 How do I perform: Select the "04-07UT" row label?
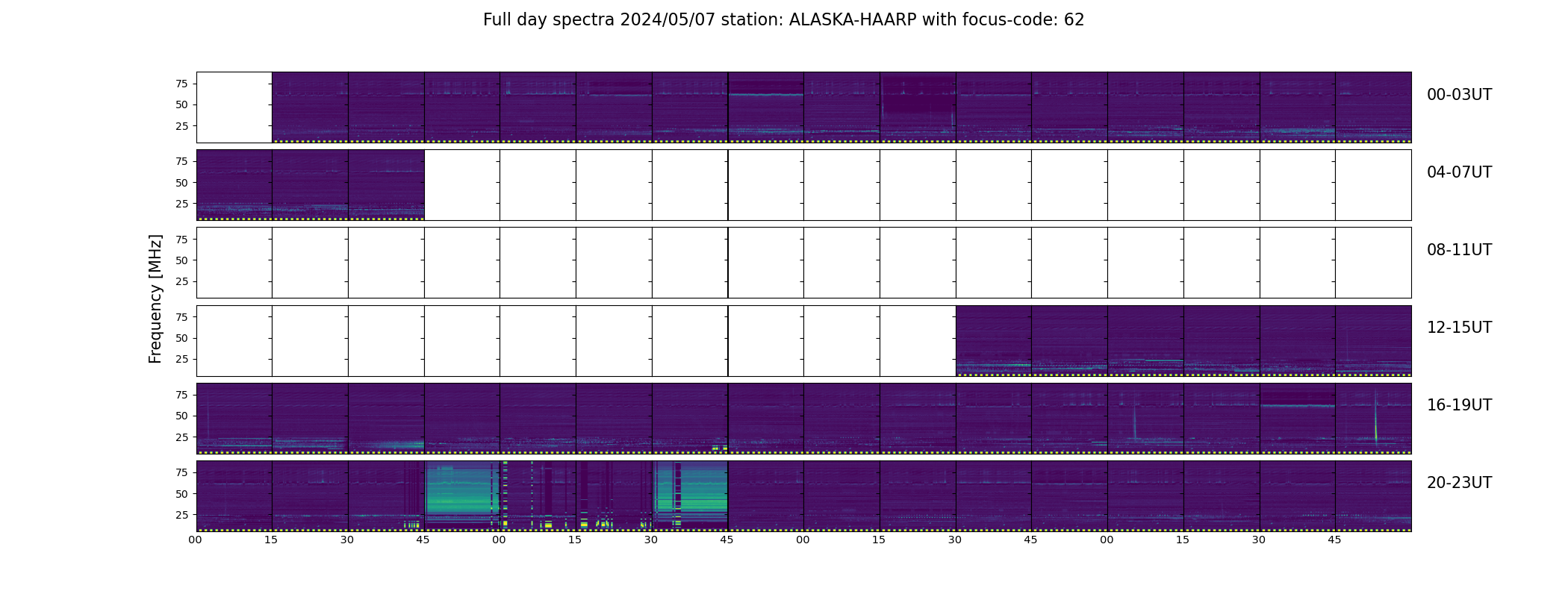pyautogui.click(x=1459, y=172)
